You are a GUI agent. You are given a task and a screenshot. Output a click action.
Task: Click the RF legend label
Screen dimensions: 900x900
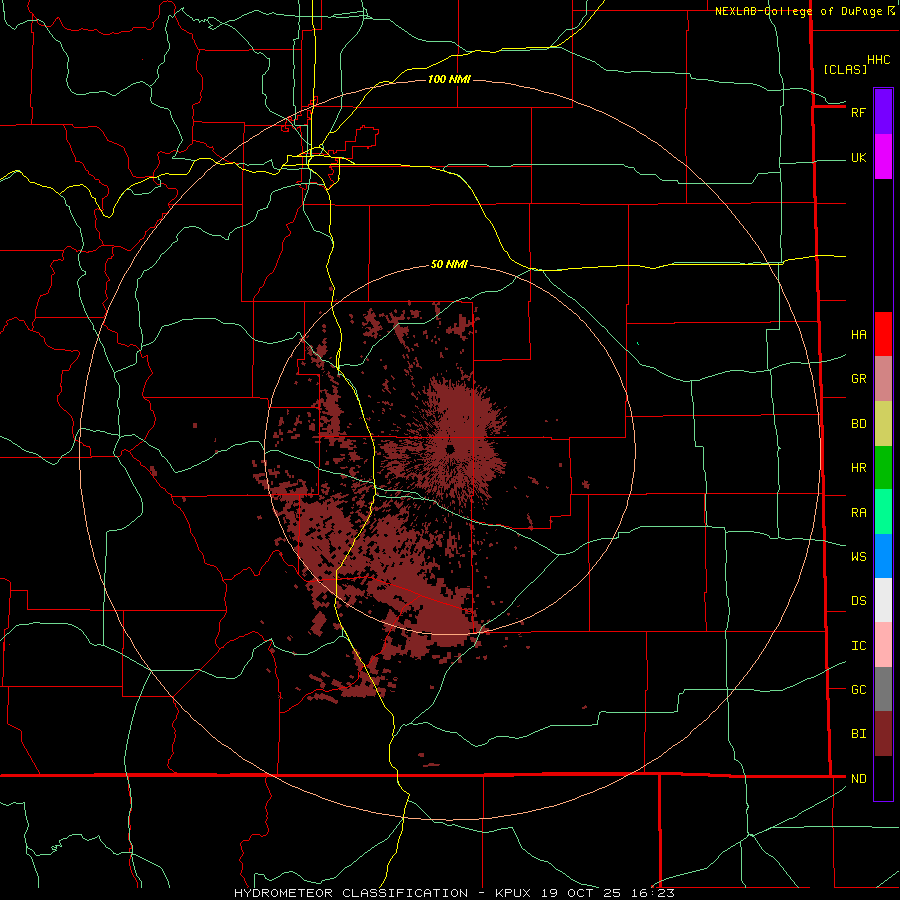click(858, 112)
